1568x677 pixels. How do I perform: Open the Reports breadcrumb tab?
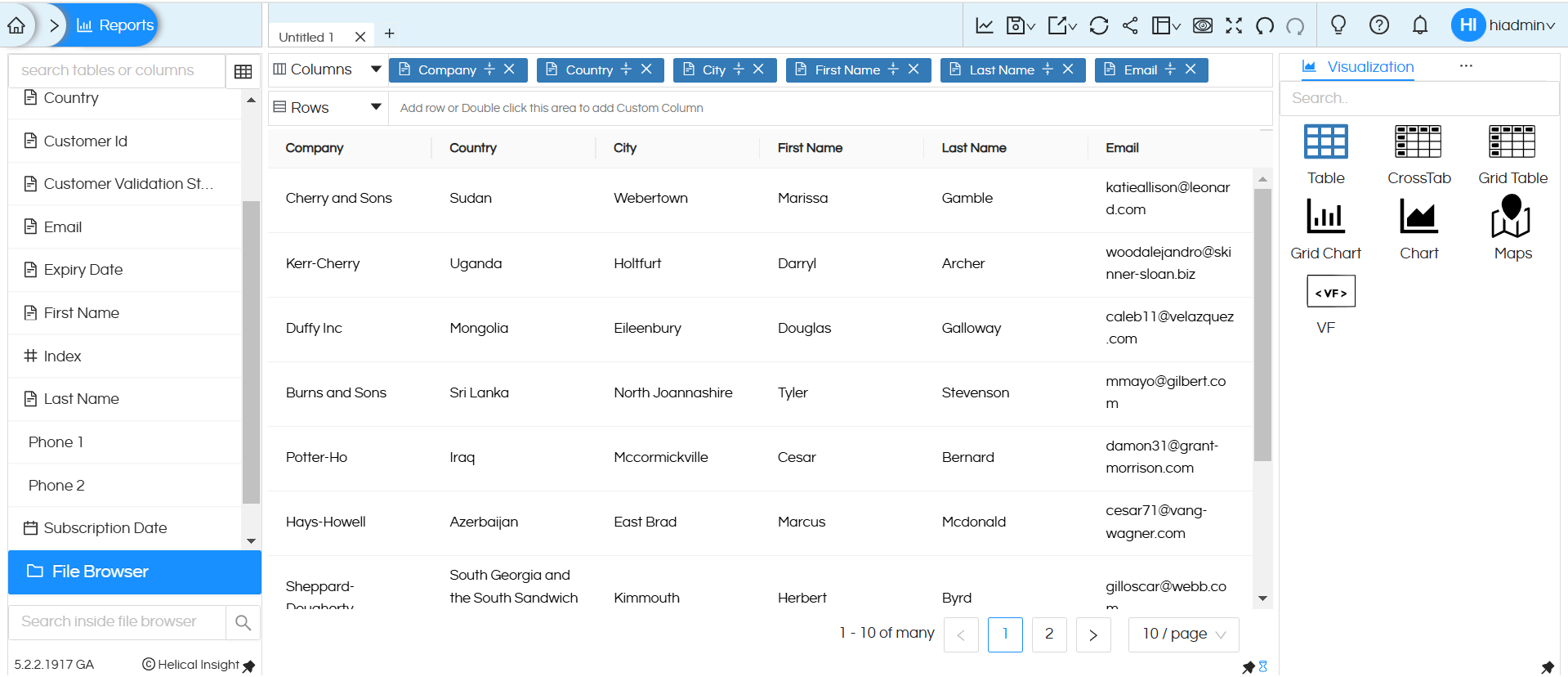[x=115, y=25]
